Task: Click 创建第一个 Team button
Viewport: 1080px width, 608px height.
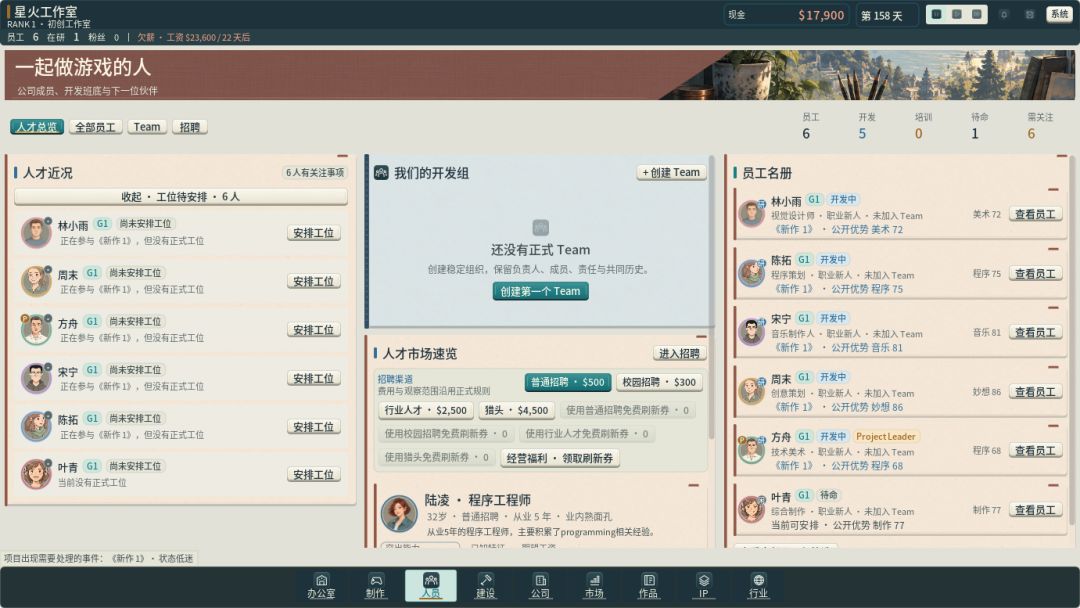Action: coord(541,291)
